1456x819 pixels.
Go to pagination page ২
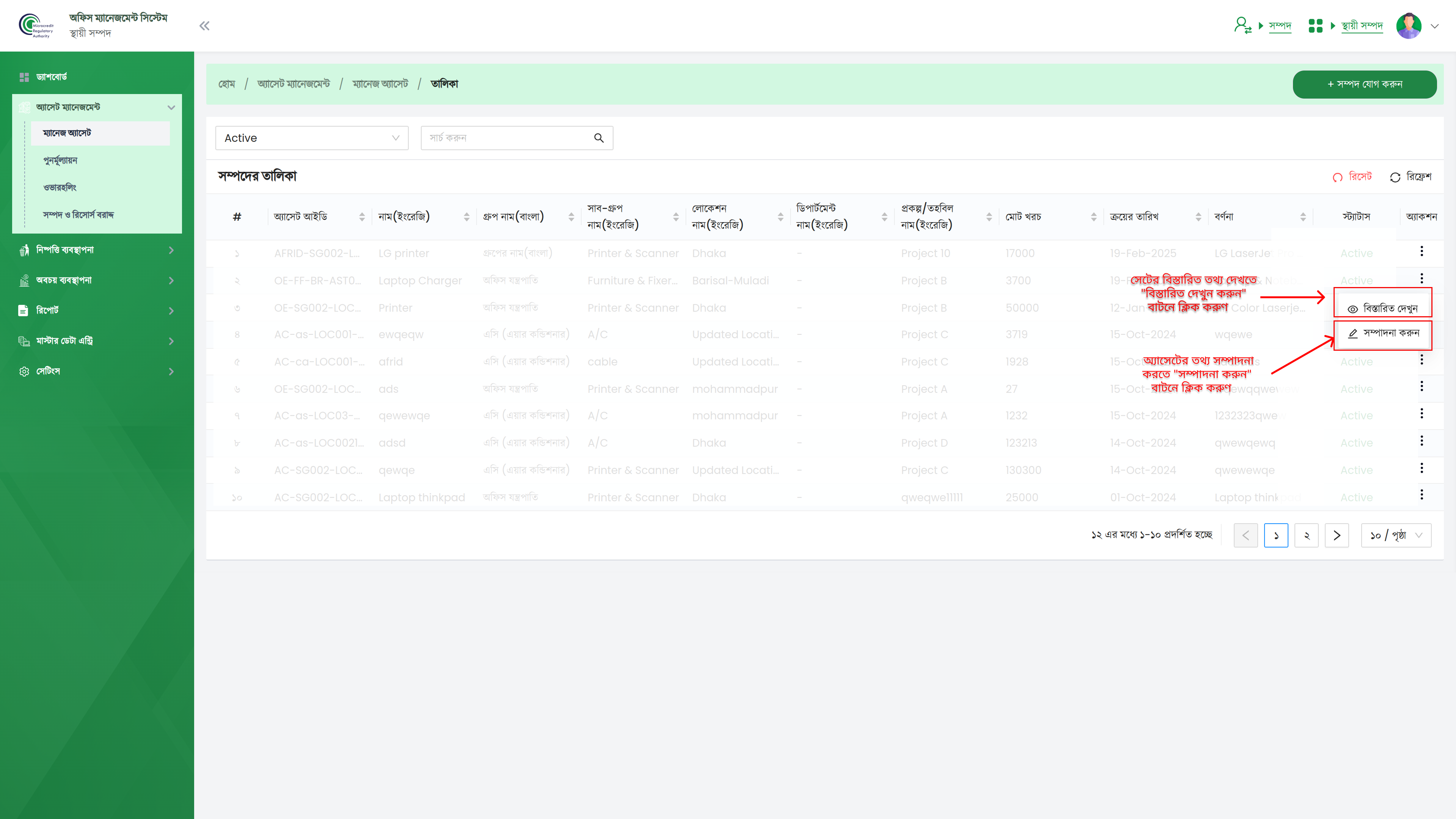pyautogui.click(x=1306, y=535)
